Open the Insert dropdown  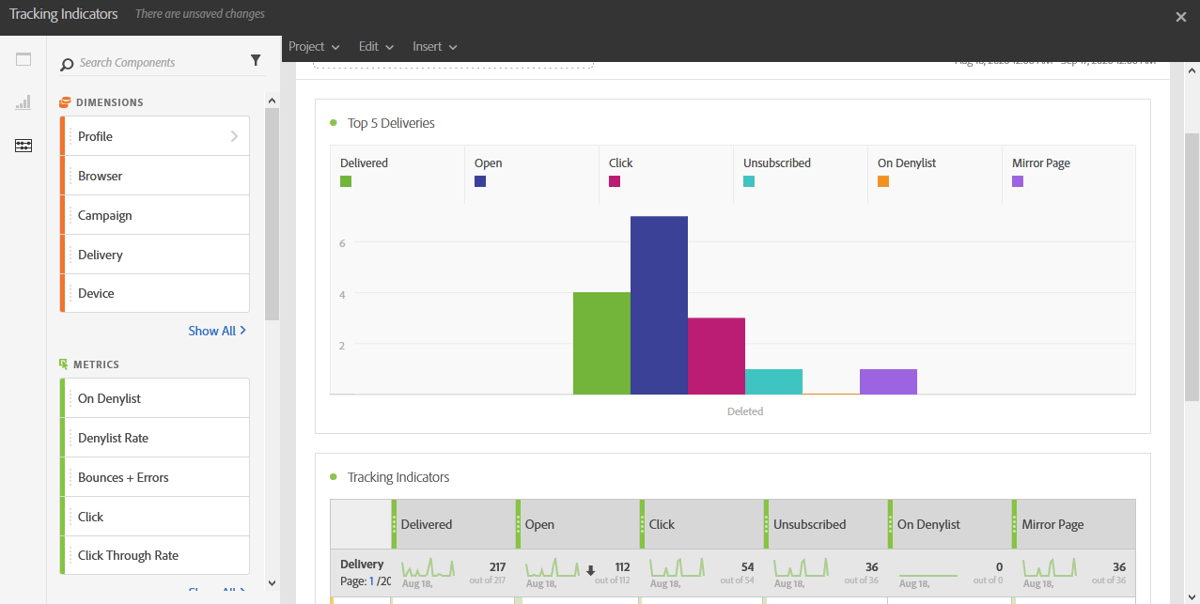(434, 46)
